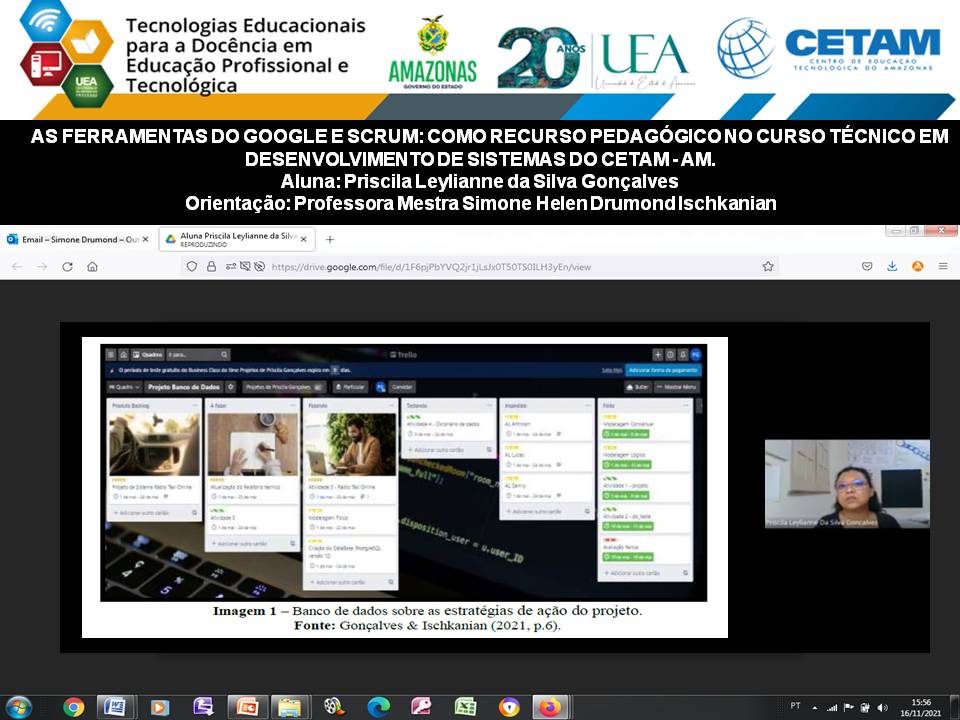Go to the Firefox home page
The image size is (960, 720).
tap(92, 267)
